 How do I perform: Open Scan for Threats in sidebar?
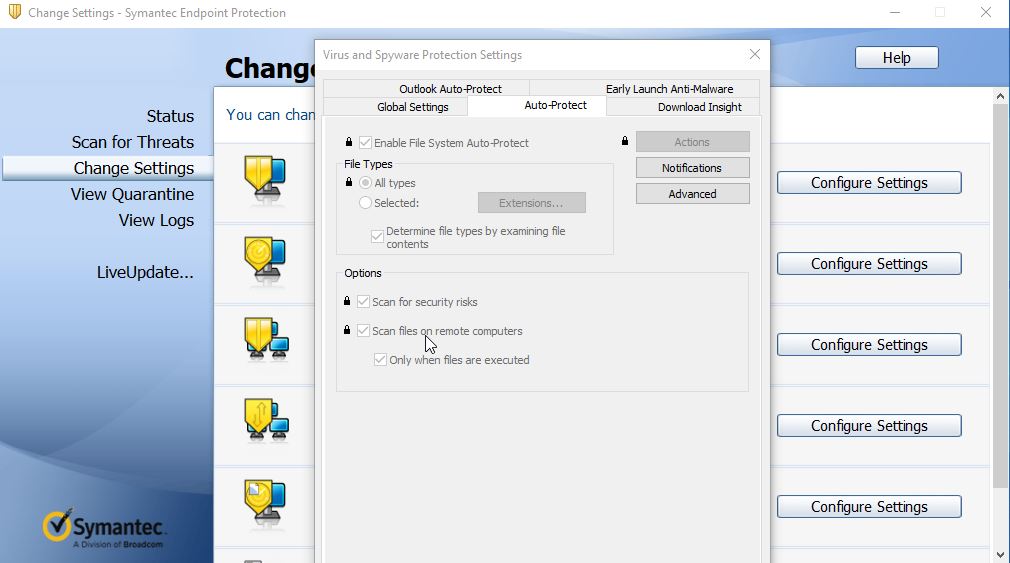[133, 142]
